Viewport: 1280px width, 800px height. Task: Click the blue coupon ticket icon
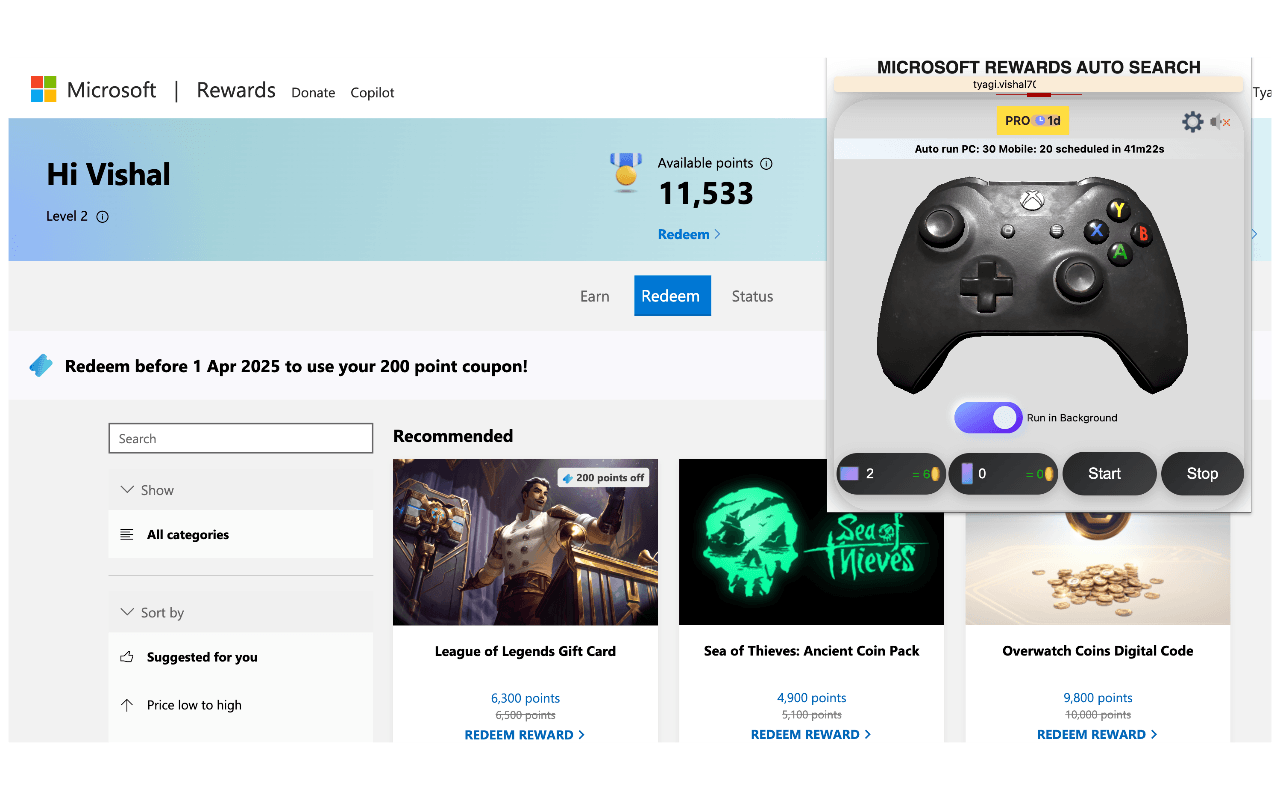tap(41, 366)
